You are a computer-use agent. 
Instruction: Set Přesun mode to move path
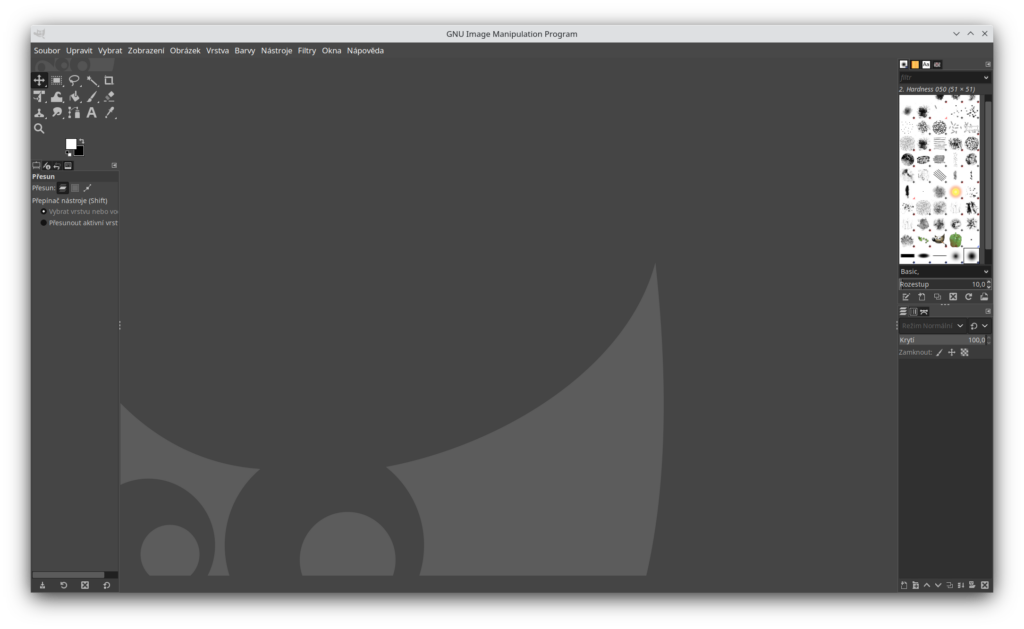click(87, 188)
